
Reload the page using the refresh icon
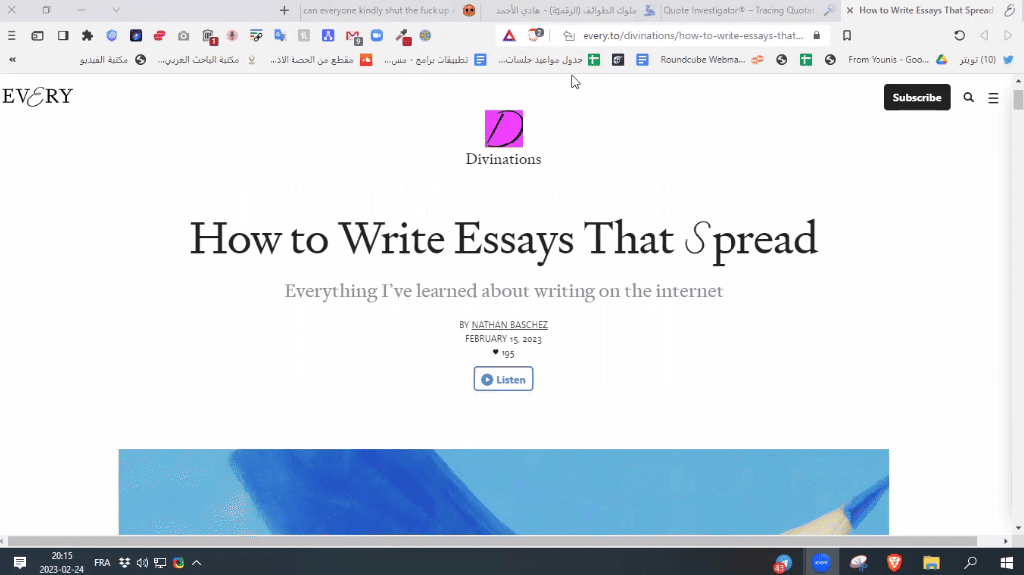[959, 35]
